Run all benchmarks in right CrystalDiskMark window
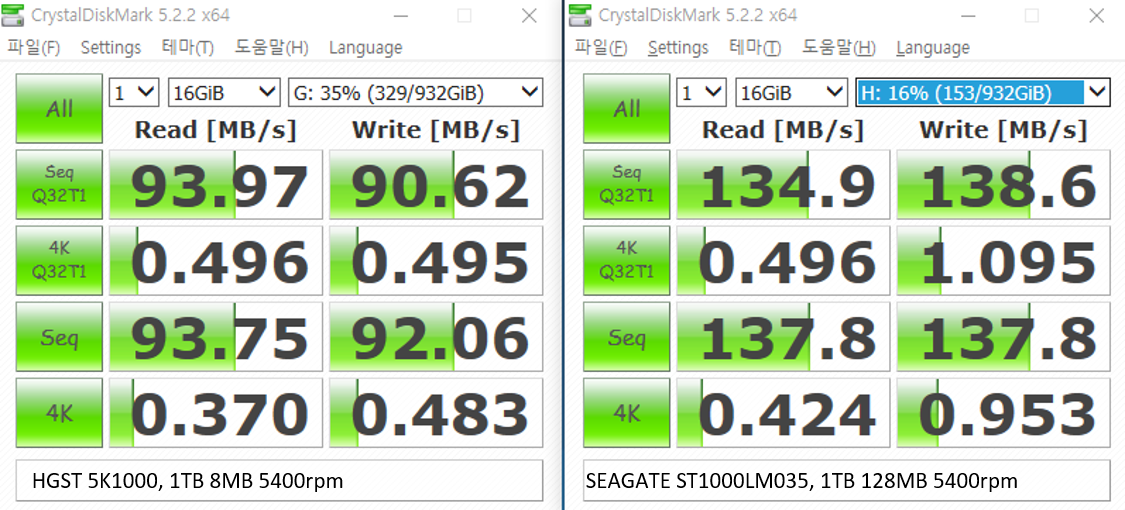Screen dimensions: 1125x510 (627, 109)
